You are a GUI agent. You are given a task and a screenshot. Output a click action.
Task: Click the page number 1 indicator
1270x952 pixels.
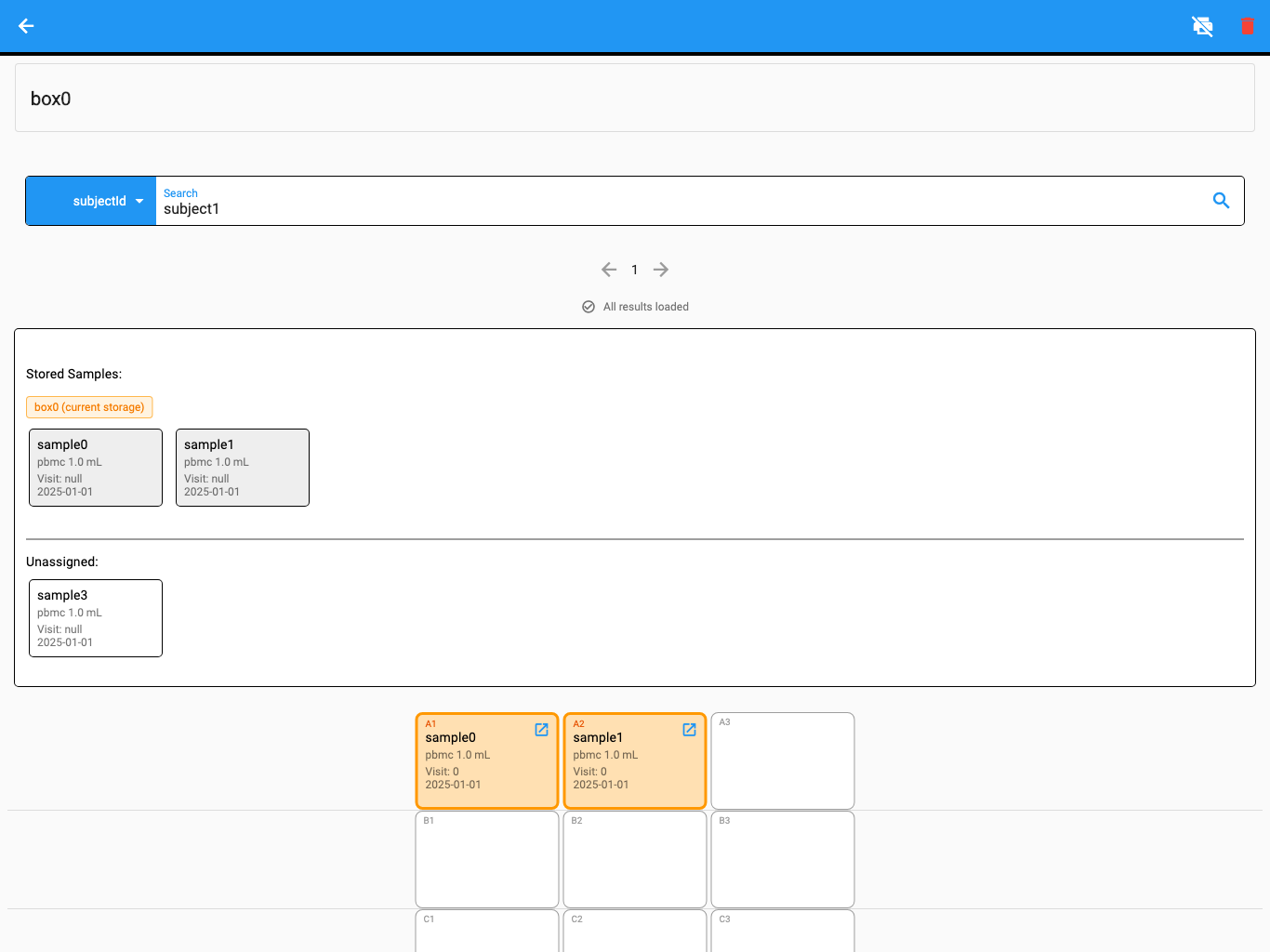pyautogui.click(x=635, y=270)
